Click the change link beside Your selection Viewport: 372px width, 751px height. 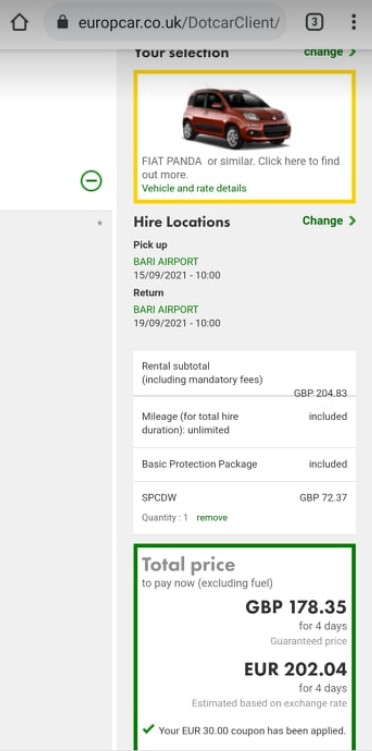(330, 52)
